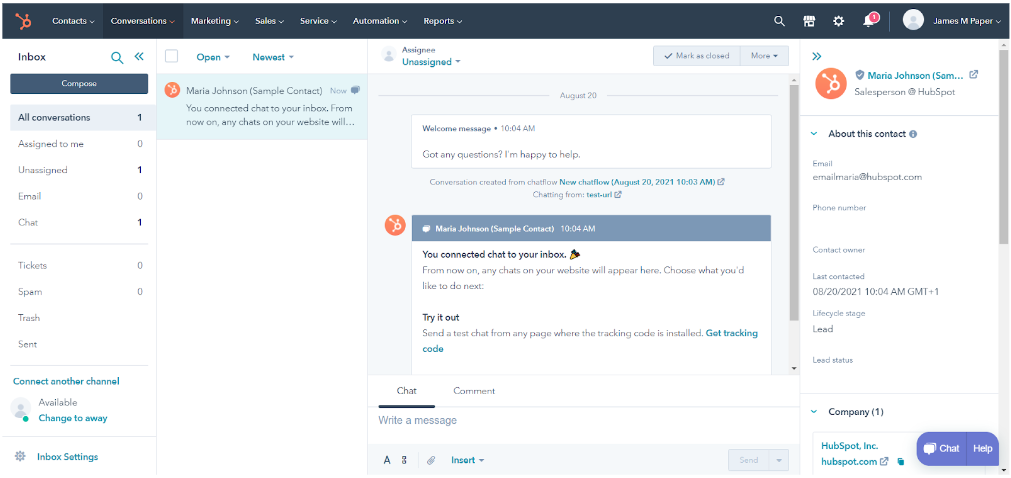Click the HubSpot sprocket logo

24,21
